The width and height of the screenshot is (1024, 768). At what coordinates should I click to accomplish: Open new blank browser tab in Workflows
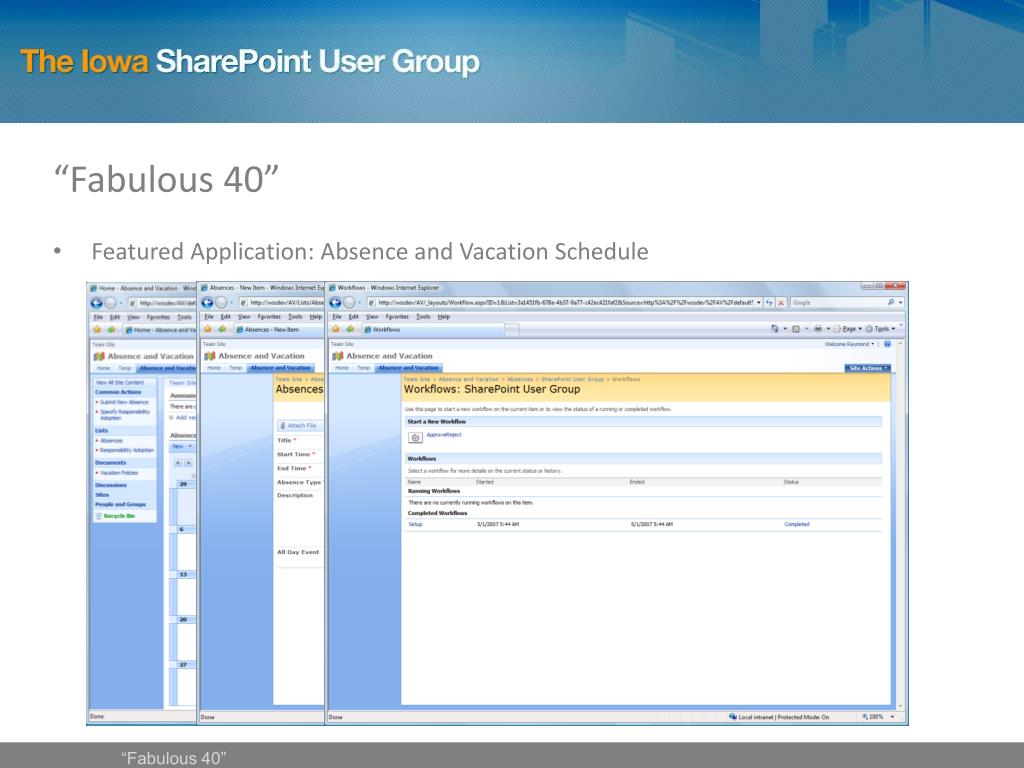[511, 330]
